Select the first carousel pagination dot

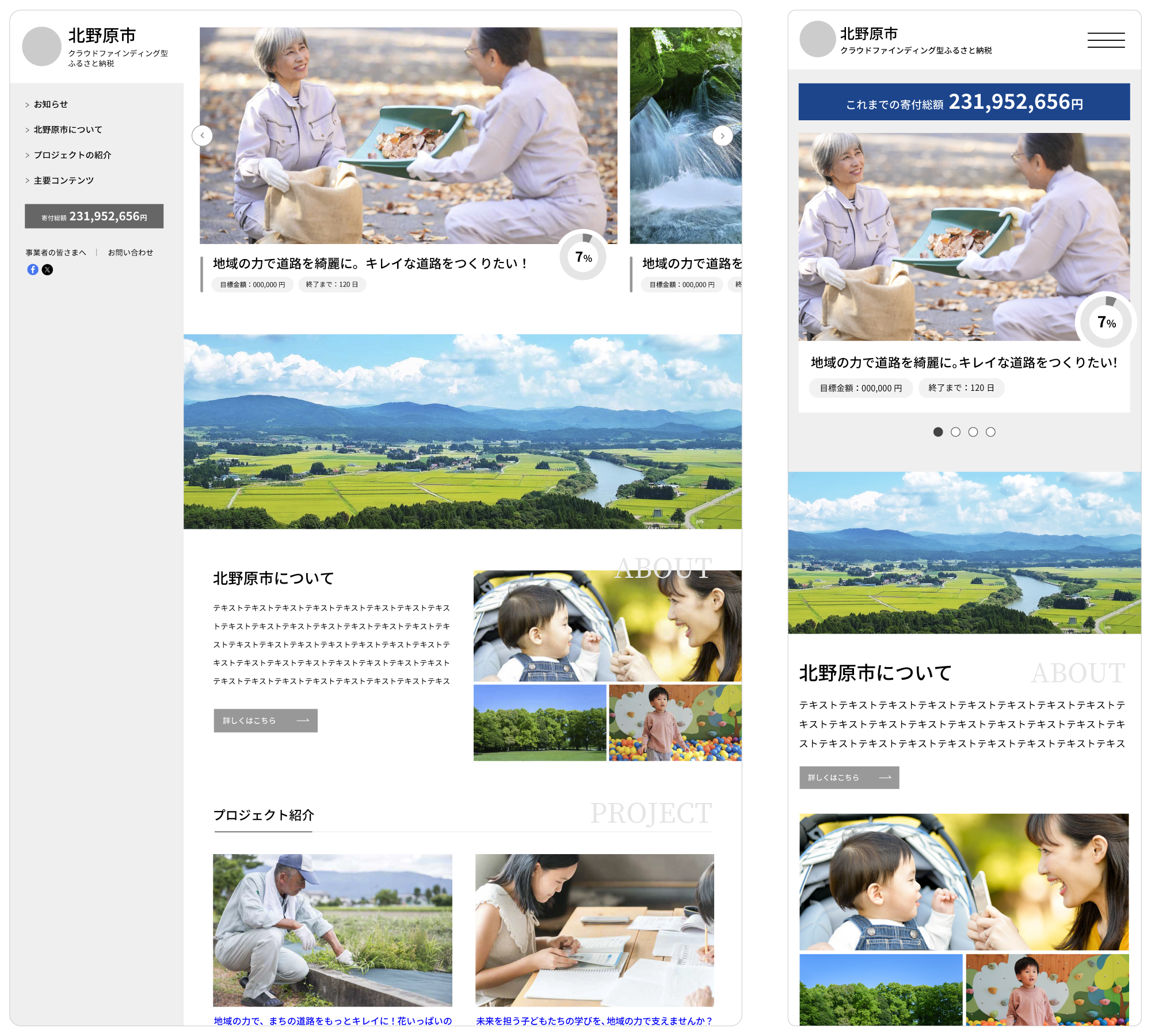click(x=938, y=432)
